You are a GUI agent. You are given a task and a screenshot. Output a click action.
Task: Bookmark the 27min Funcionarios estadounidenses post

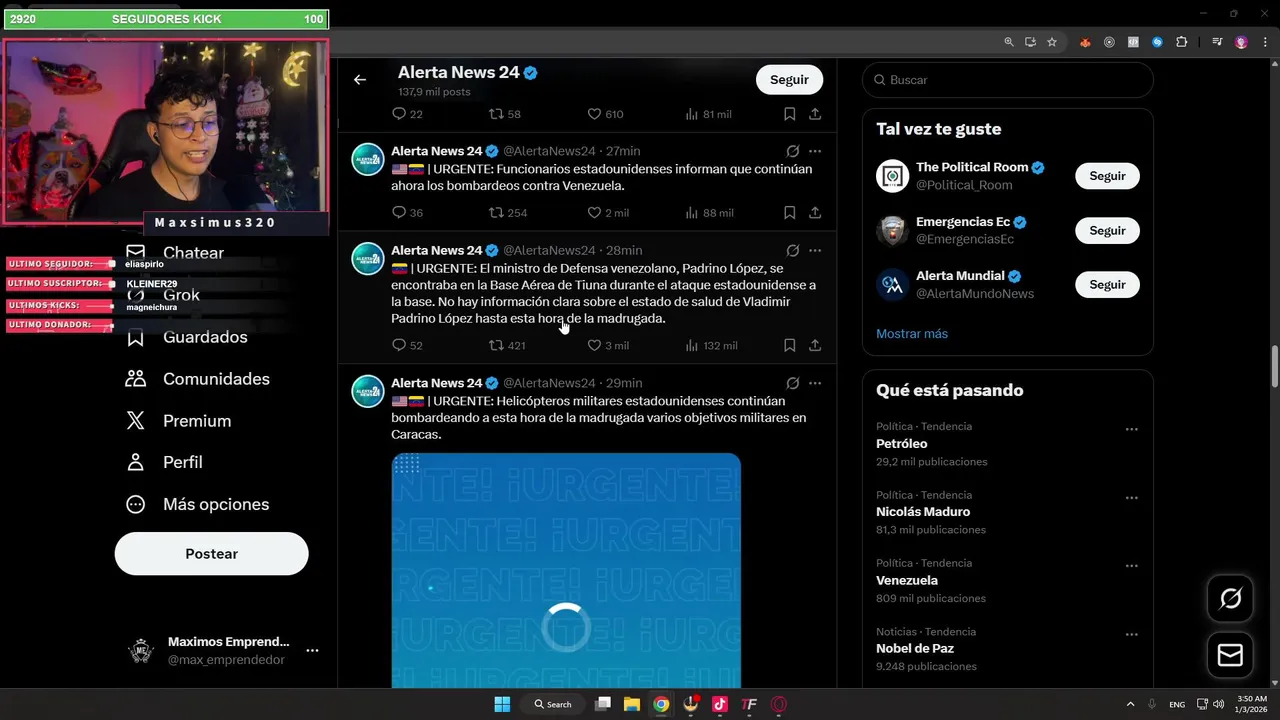tap(789, 212)
